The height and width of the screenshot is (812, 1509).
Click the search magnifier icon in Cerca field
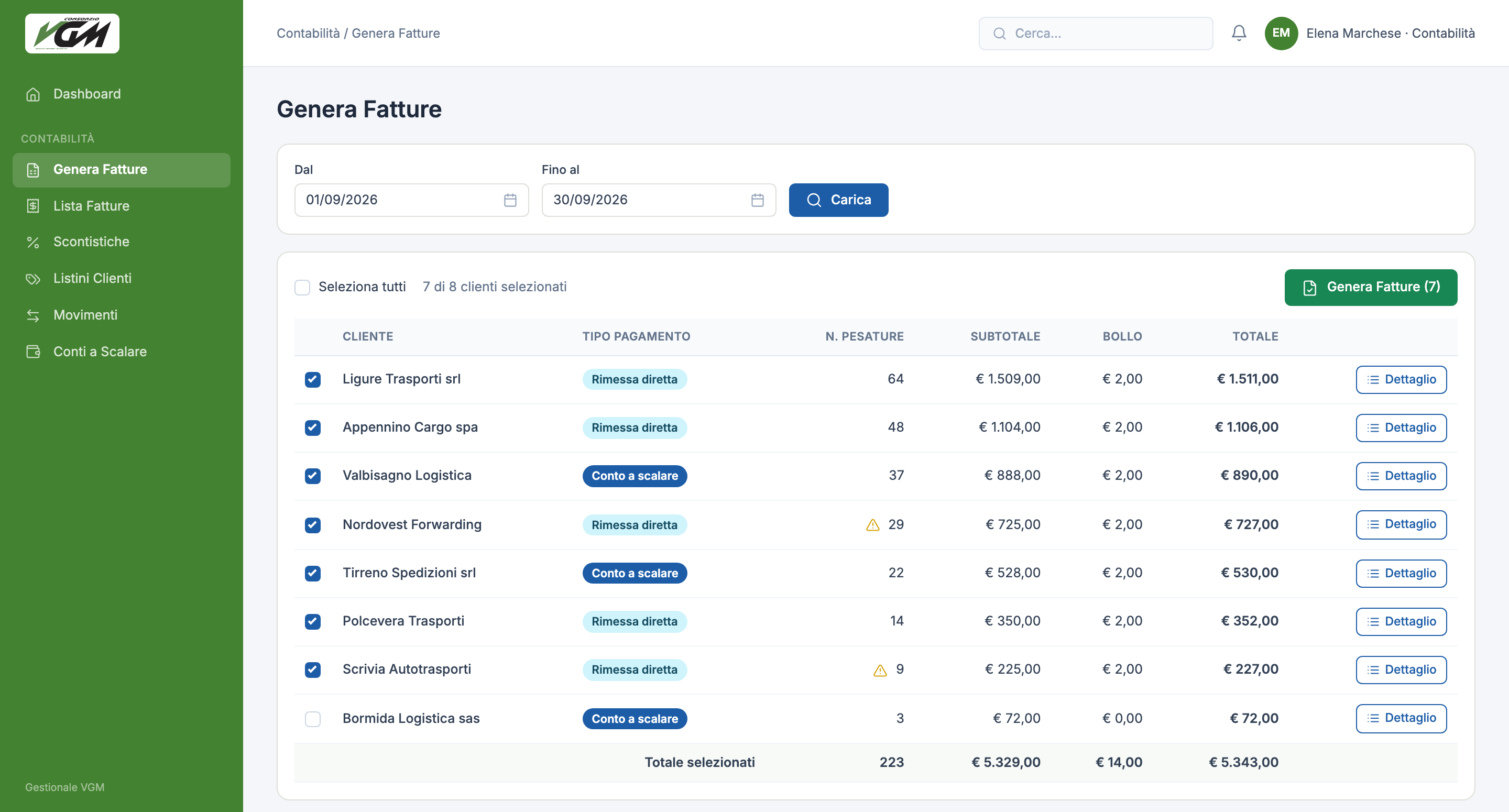coord(999,34)
